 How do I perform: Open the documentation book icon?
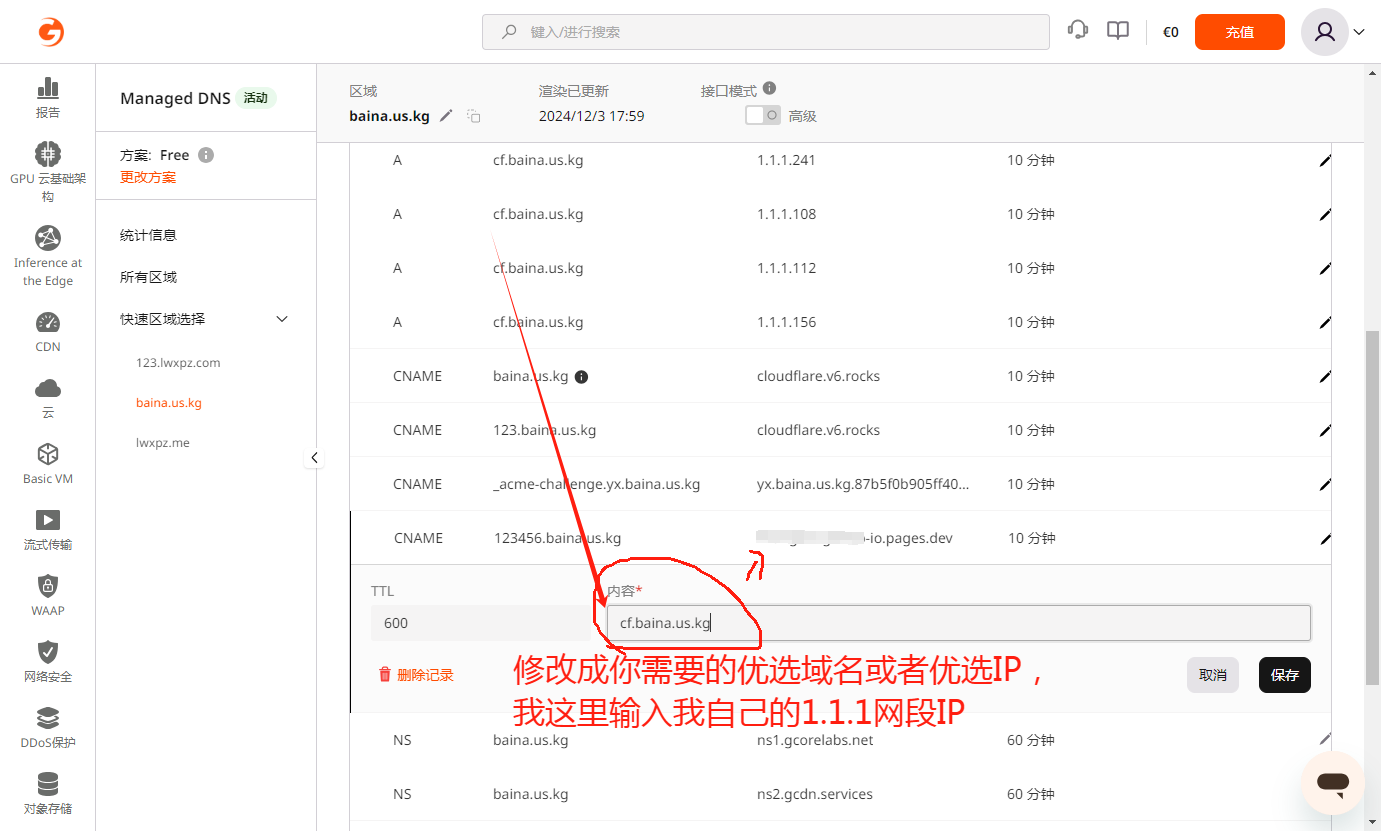(1118, 31)
